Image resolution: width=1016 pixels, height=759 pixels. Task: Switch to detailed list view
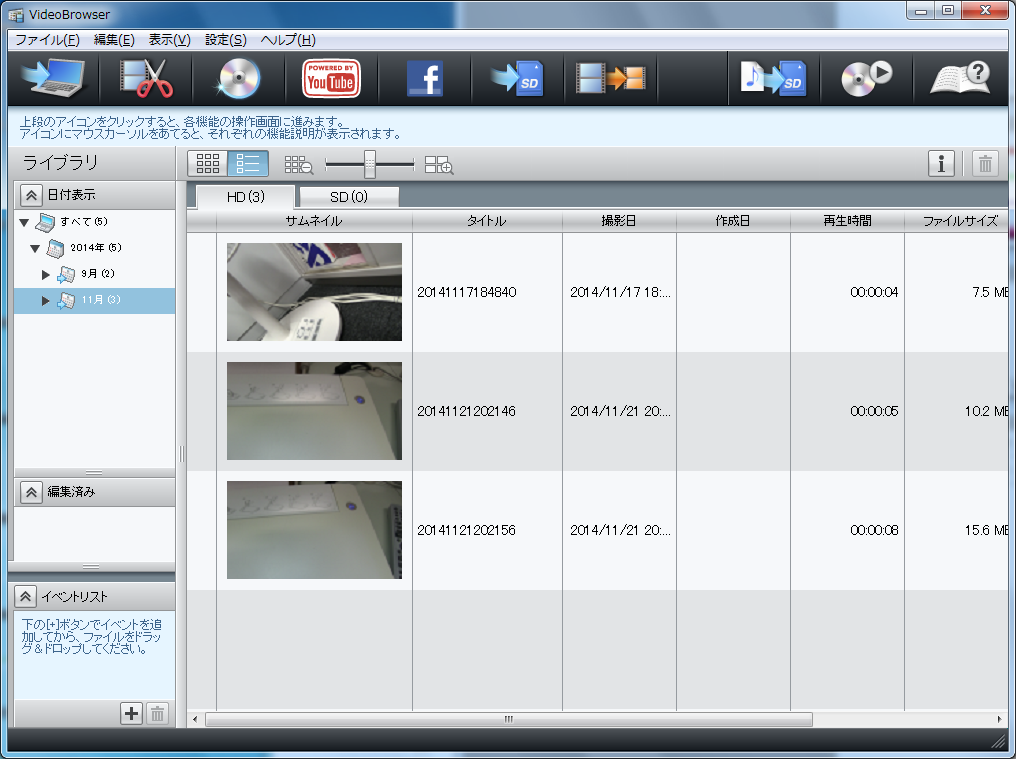[x=248, y=163]
